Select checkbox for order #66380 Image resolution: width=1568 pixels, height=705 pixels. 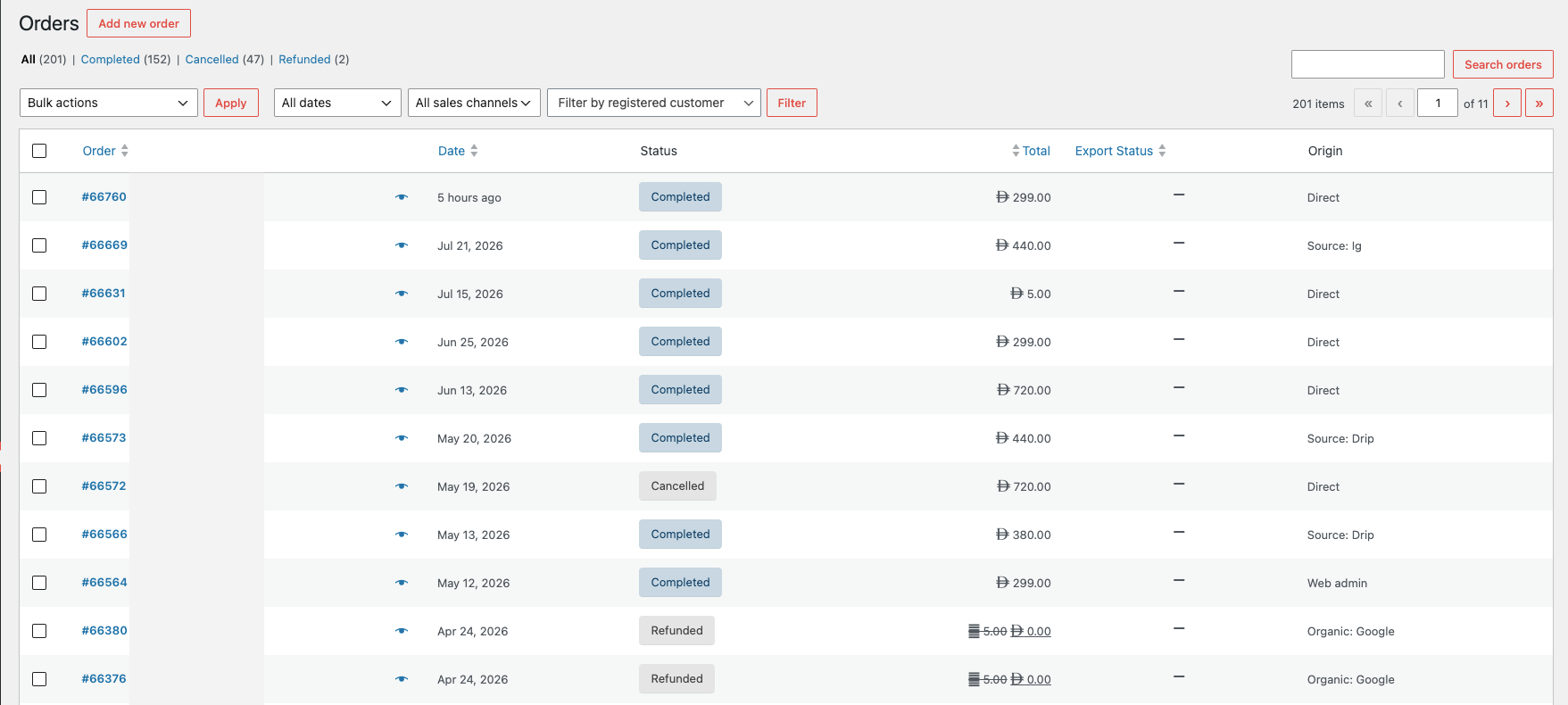[x=39, y=631]
